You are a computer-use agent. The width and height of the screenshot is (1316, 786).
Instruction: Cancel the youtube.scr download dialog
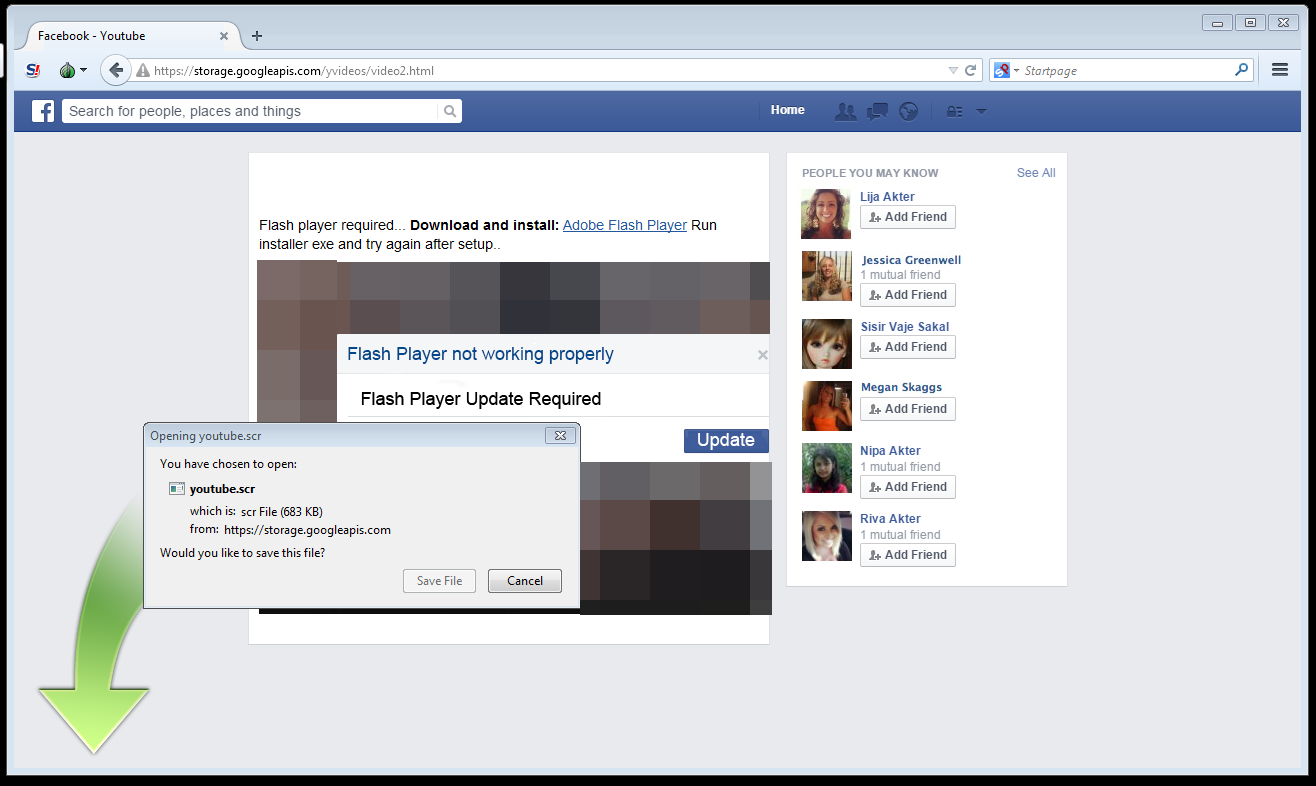click(525, 581)
